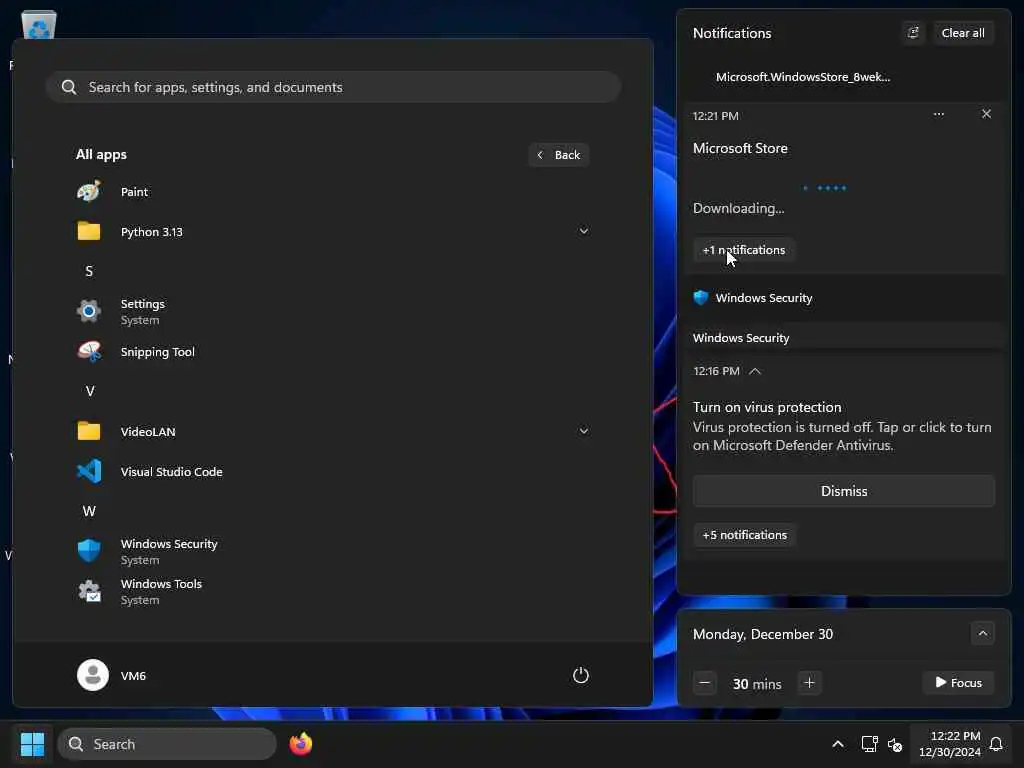Open the notification settings icon beside Clear all
1024x768 pixels.
pyautogui.click(x=913, y=33)
